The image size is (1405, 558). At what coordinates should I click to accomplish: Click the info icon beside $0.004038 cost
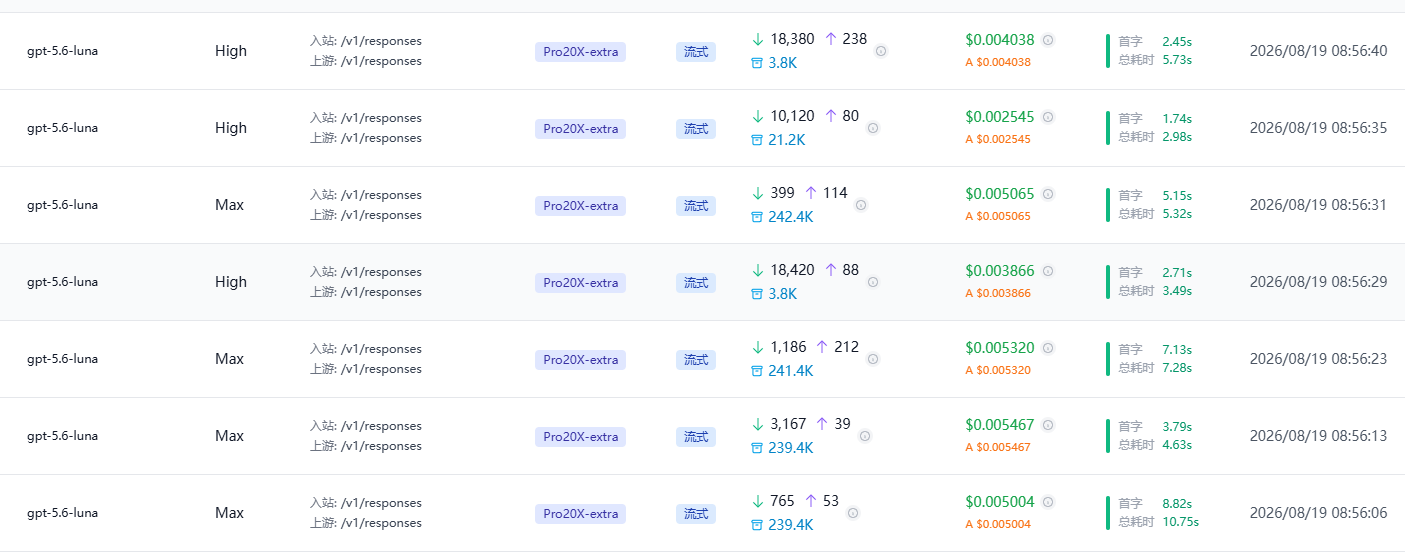click(1048, 40)
